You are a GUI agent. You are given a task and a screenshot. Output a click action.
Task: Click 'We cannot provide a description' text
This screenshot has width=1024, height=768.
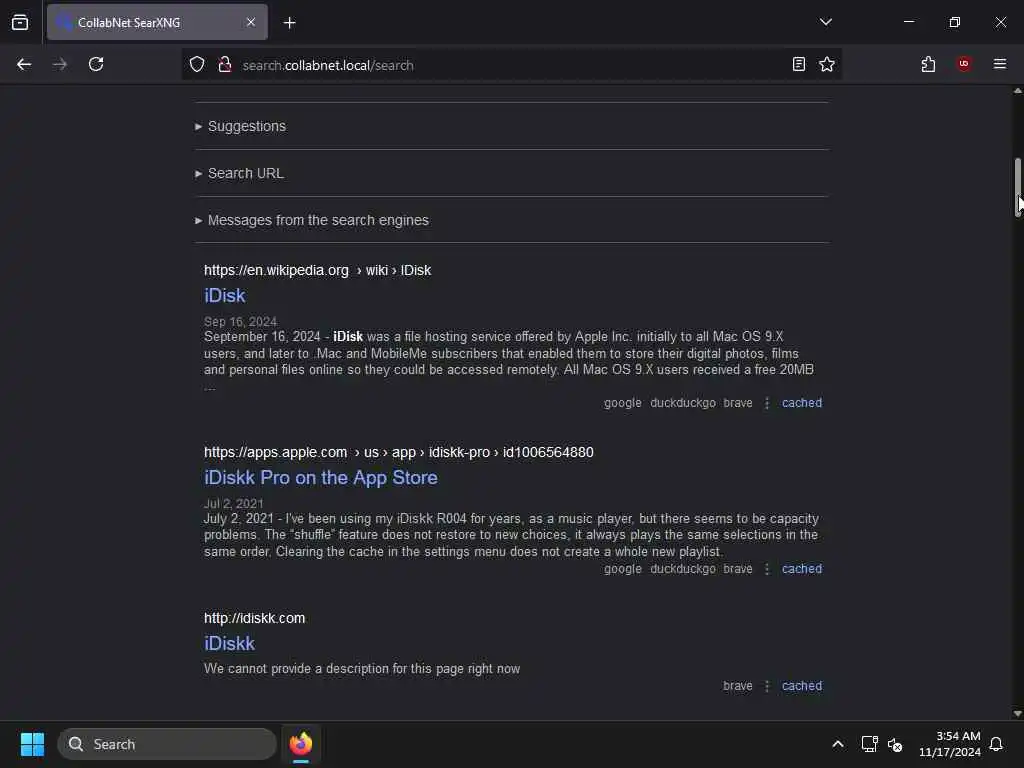point(362,669)
